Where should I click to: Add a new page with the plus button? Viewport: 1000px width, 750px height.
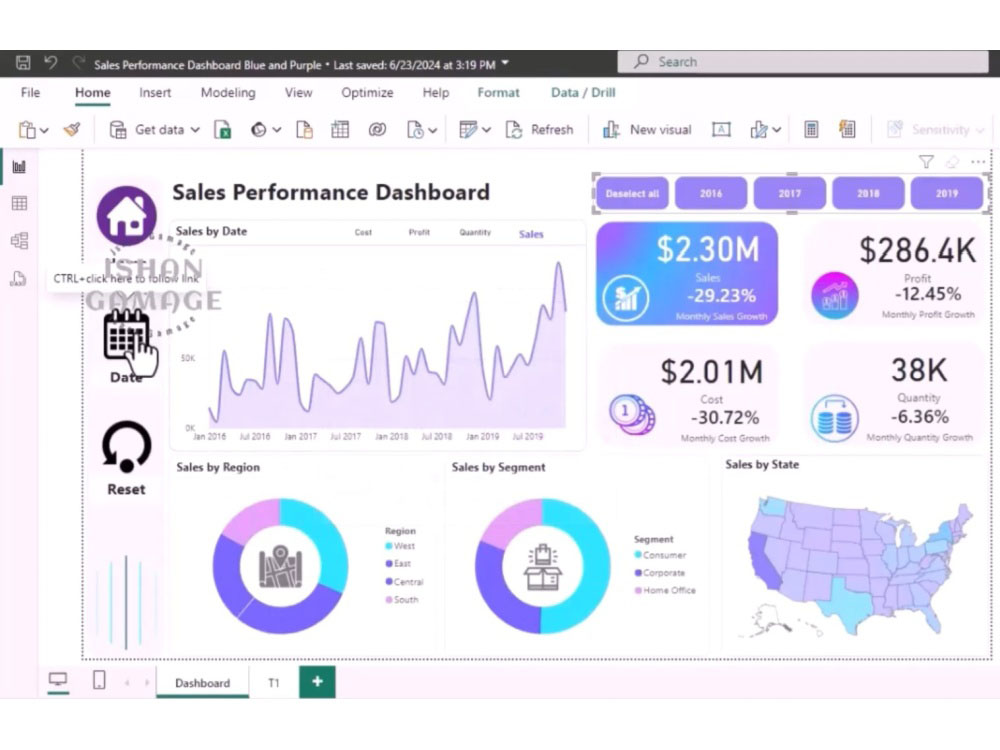[x=317, y=682]
